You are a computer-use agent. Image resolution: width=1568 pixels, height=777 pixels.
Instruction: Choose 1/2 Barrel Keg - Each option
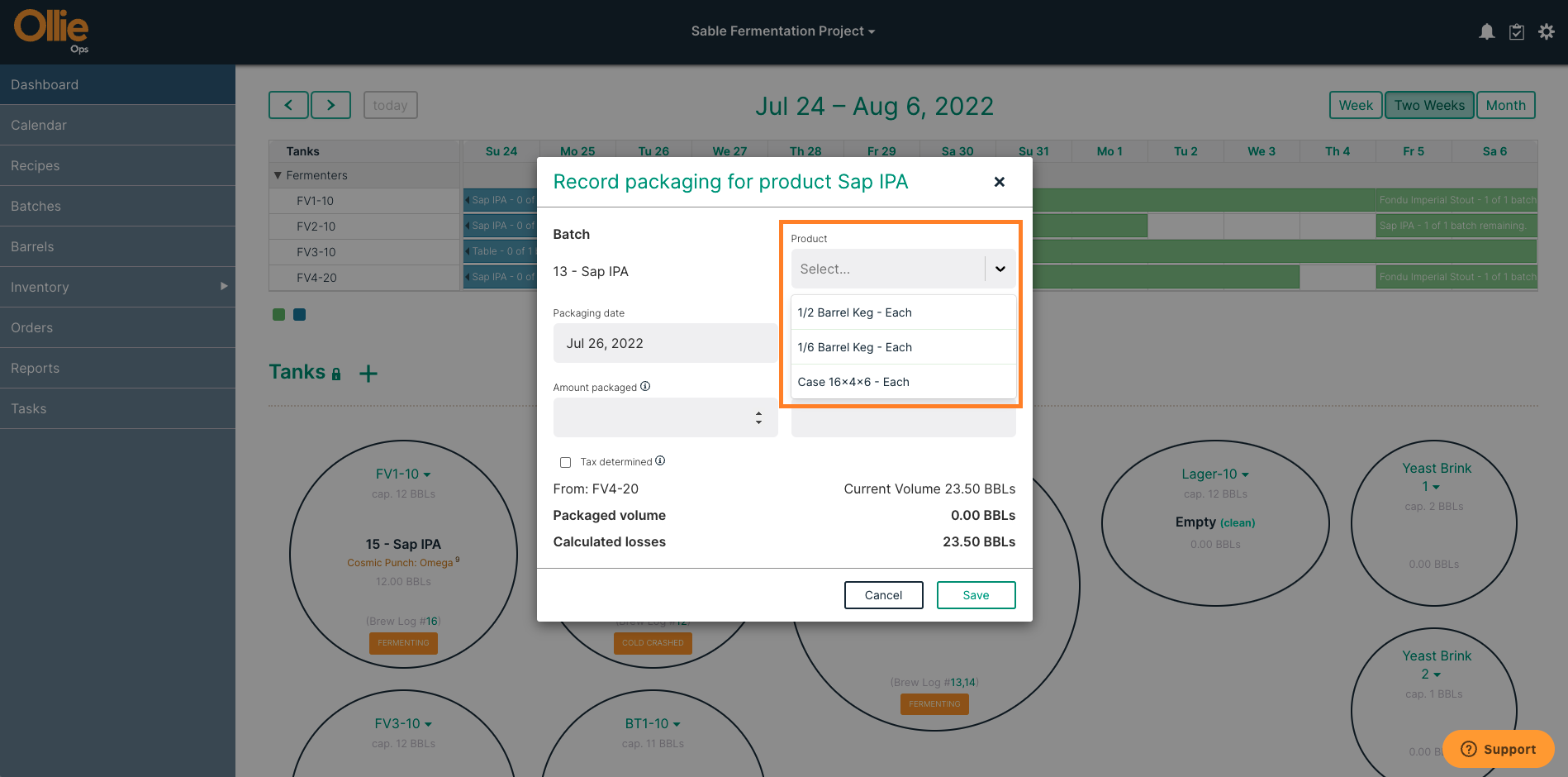point(904,312)
